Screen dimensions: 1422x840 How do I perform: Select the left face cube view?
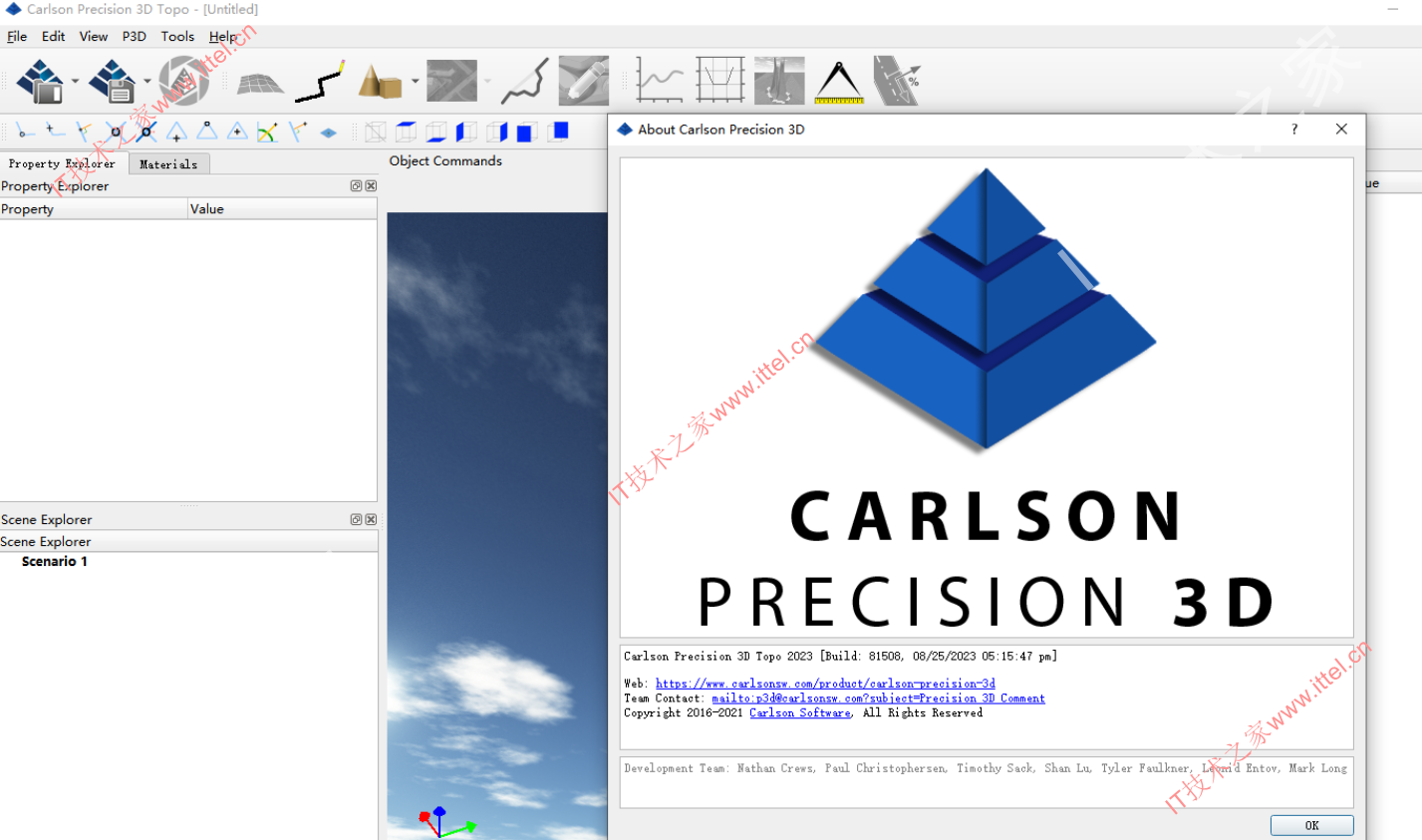point(466,132)
